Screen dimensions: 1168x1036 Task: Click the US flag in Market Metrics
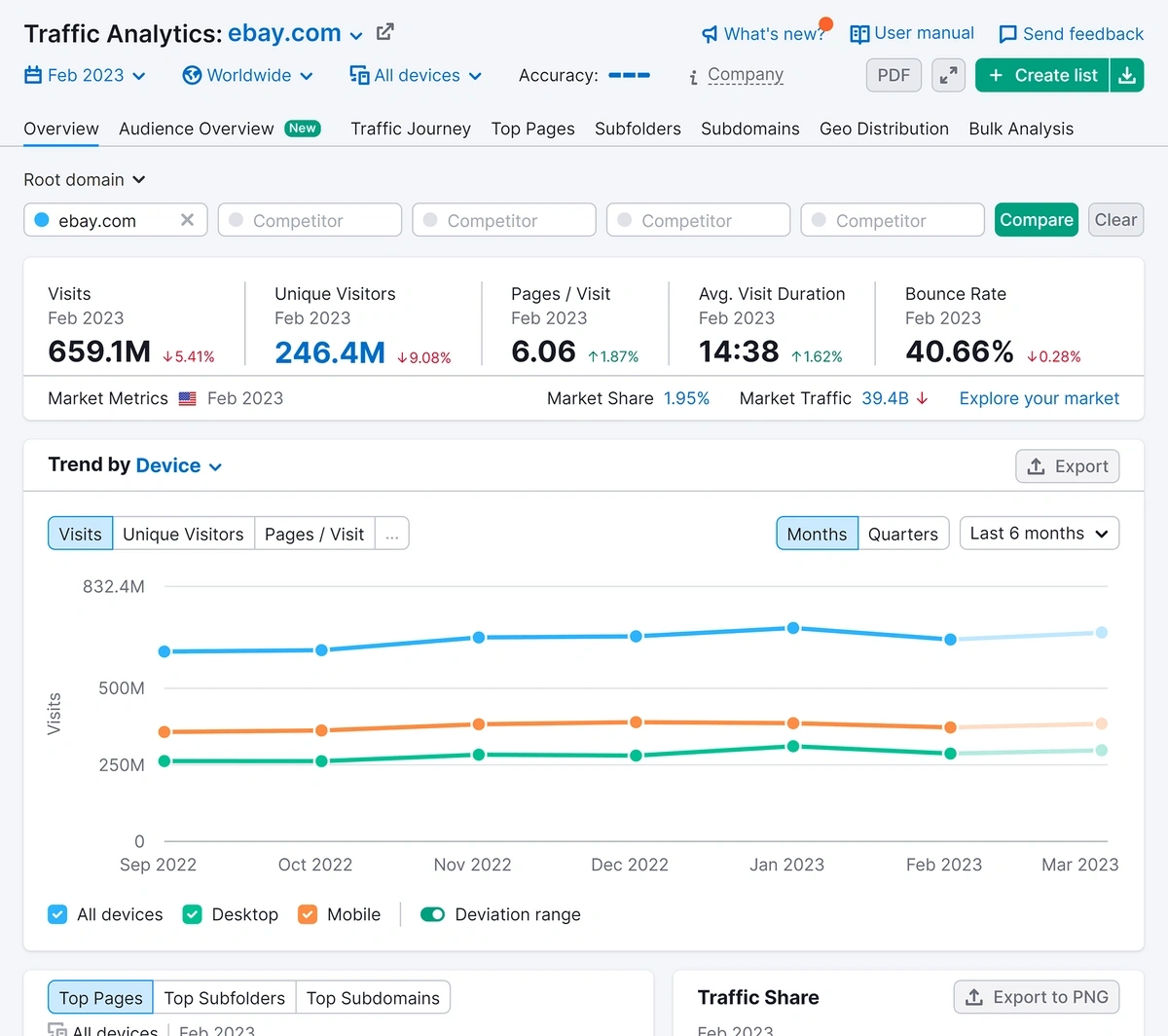188,398
